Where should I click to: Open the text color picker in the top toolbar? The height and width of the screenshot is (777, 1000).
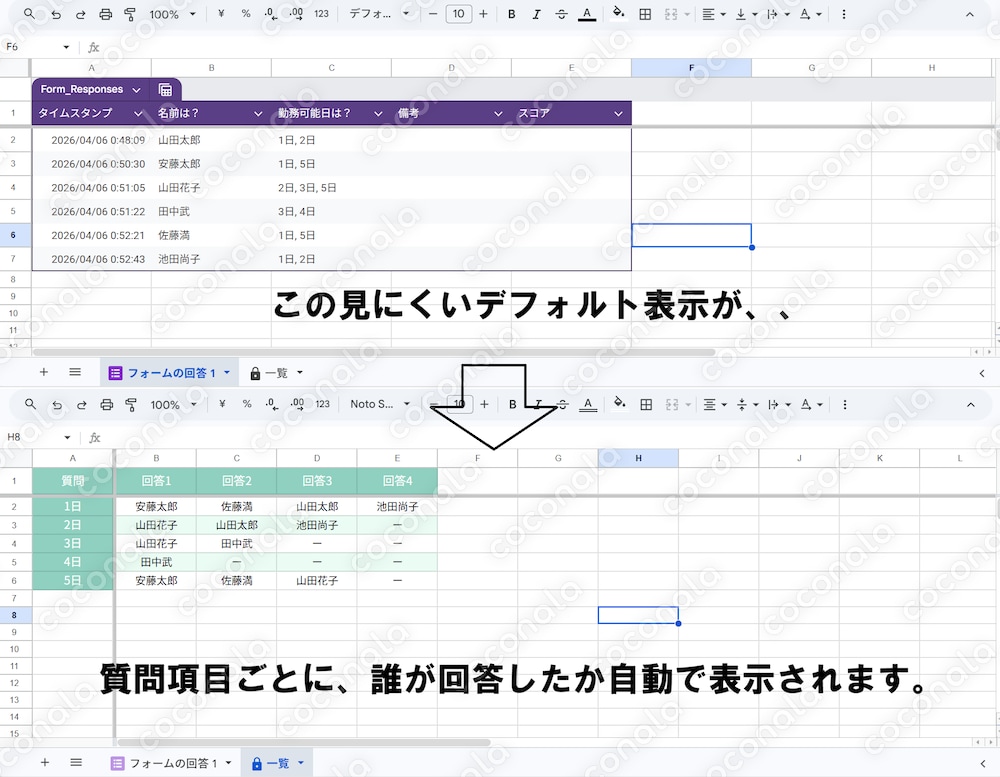point(587,14)
